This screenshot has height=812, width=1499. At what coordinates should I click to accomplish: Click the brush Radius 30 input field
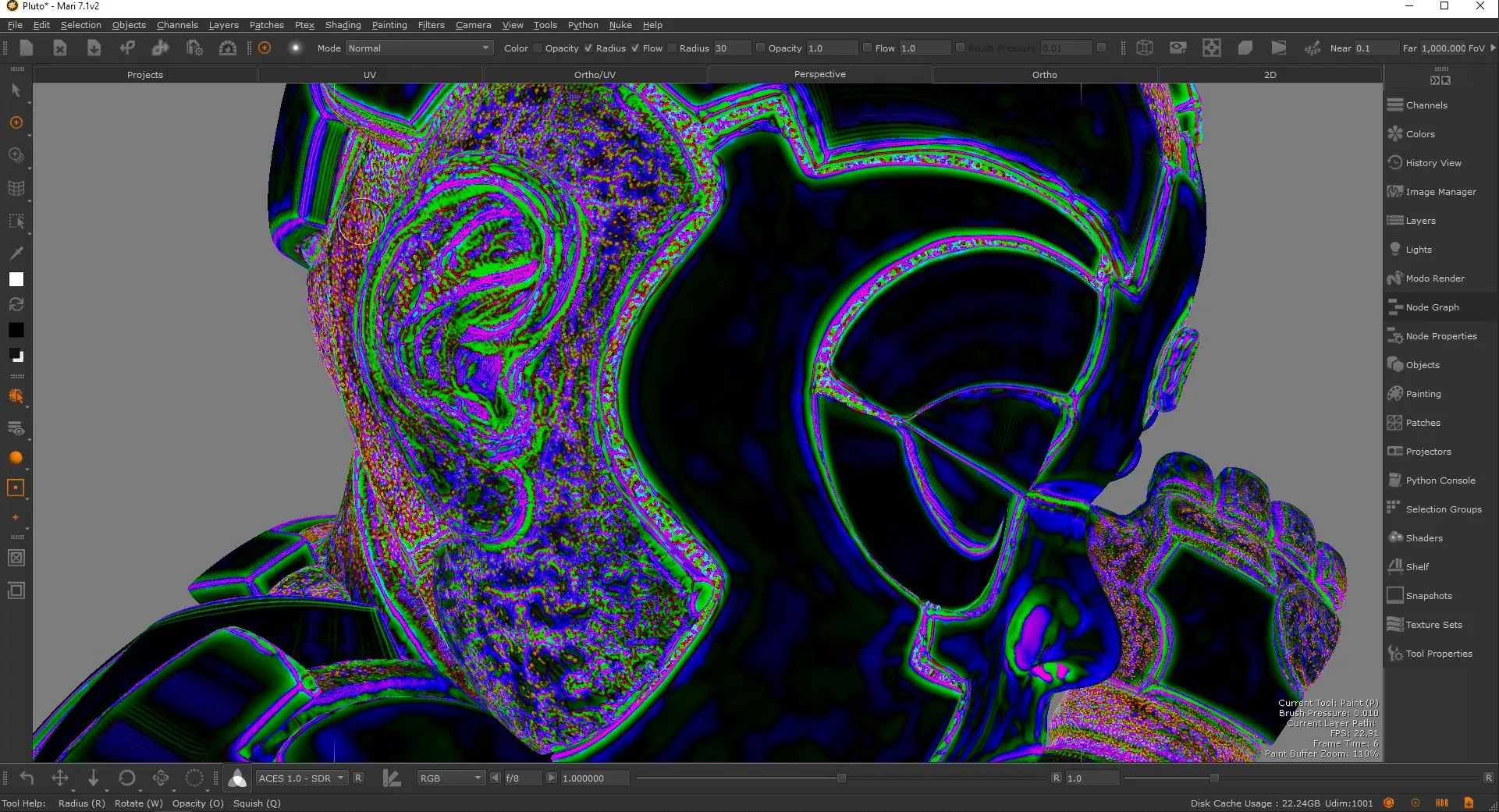coord(731,48)
